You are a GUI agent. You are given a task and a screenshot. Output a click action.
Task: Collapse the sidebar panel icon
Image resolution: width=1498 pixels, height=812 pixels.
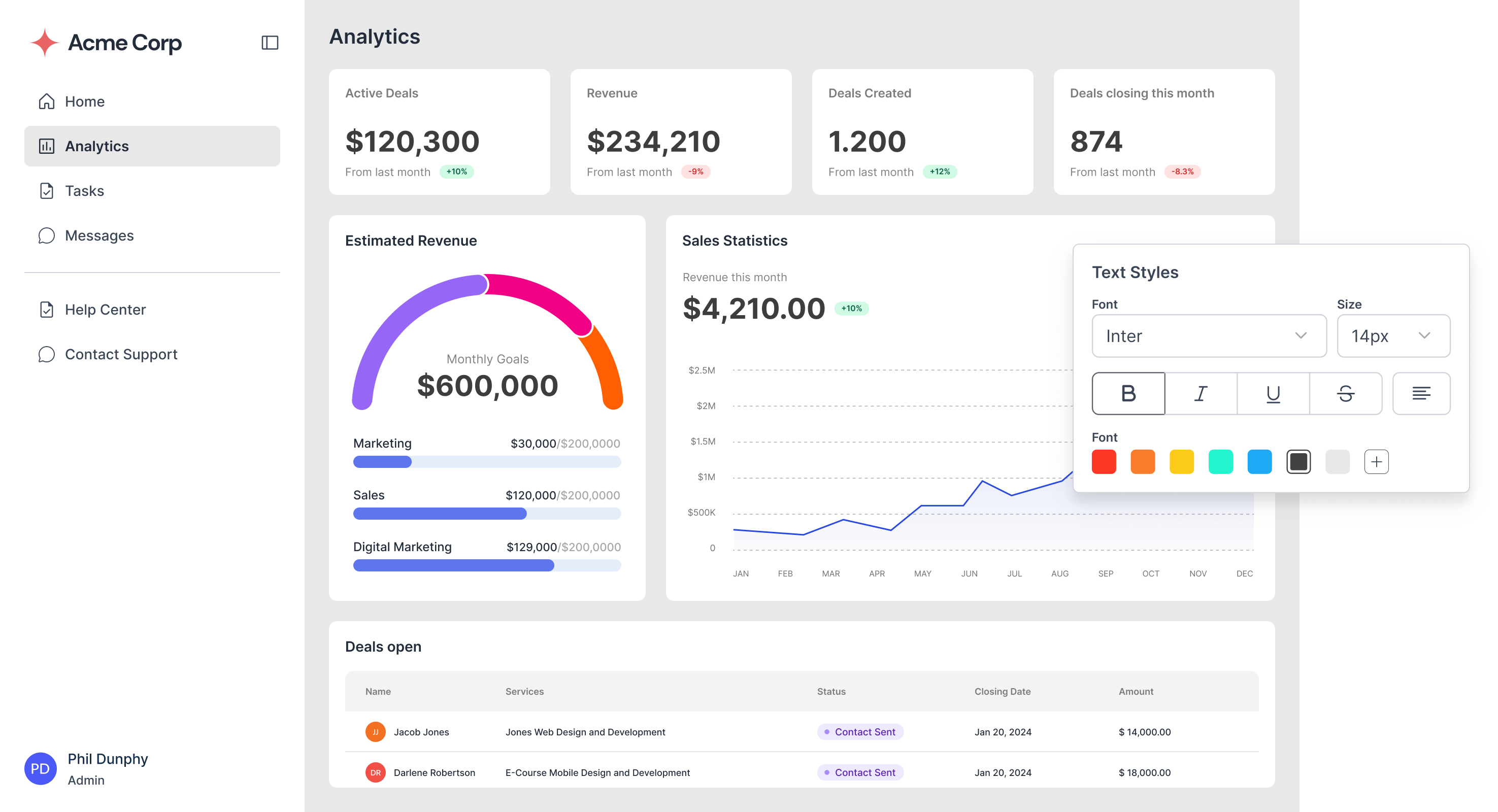270,43
